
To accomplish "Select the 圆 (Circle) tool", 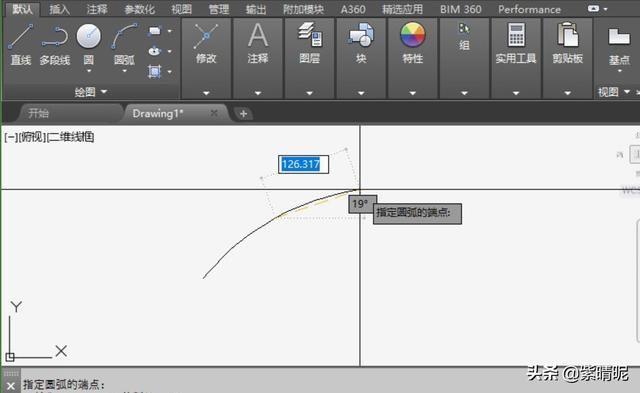I will point(89,43).
